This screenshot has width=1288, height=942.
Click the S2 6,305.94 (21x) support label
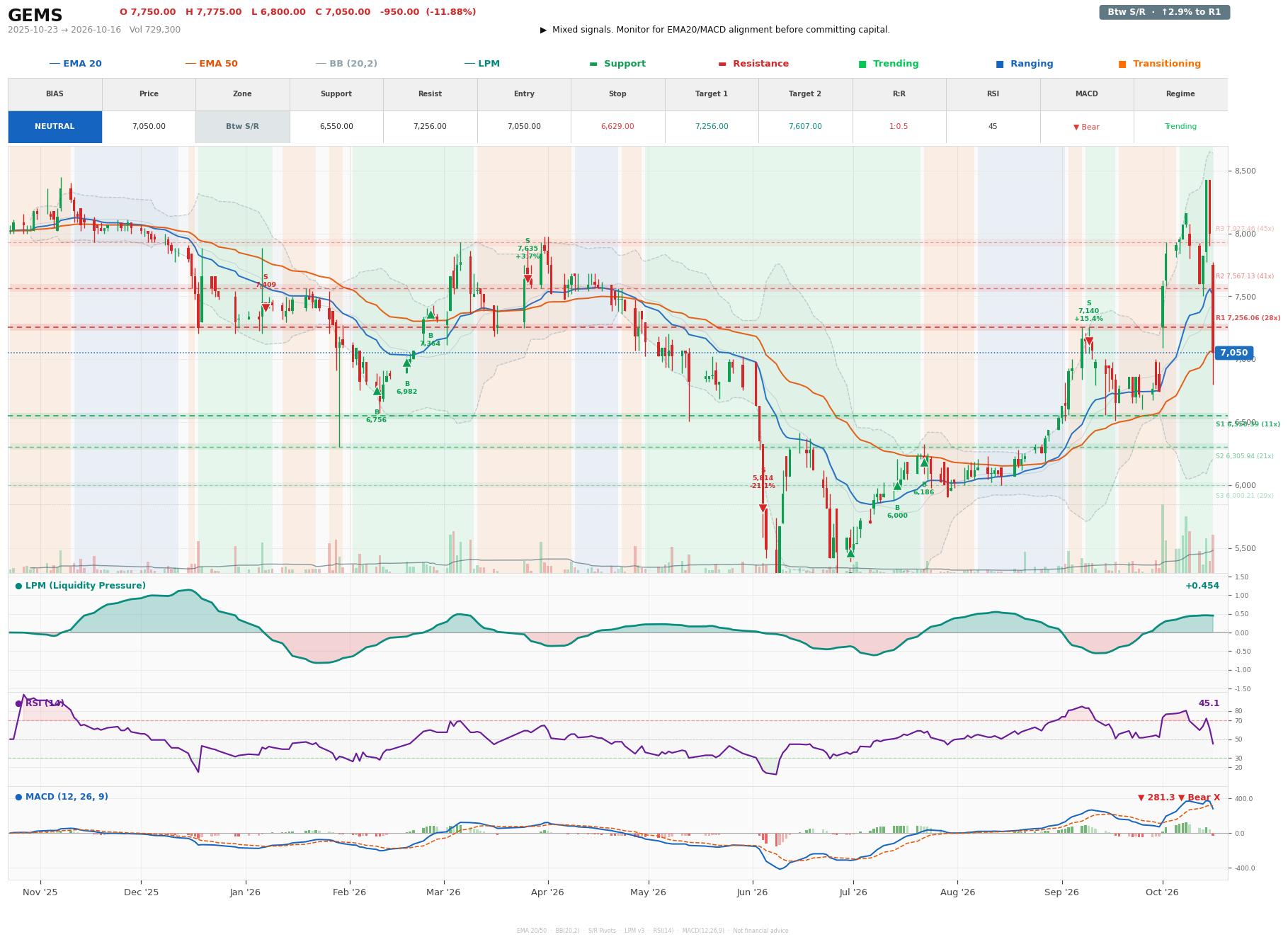(x=1244, y=456)
